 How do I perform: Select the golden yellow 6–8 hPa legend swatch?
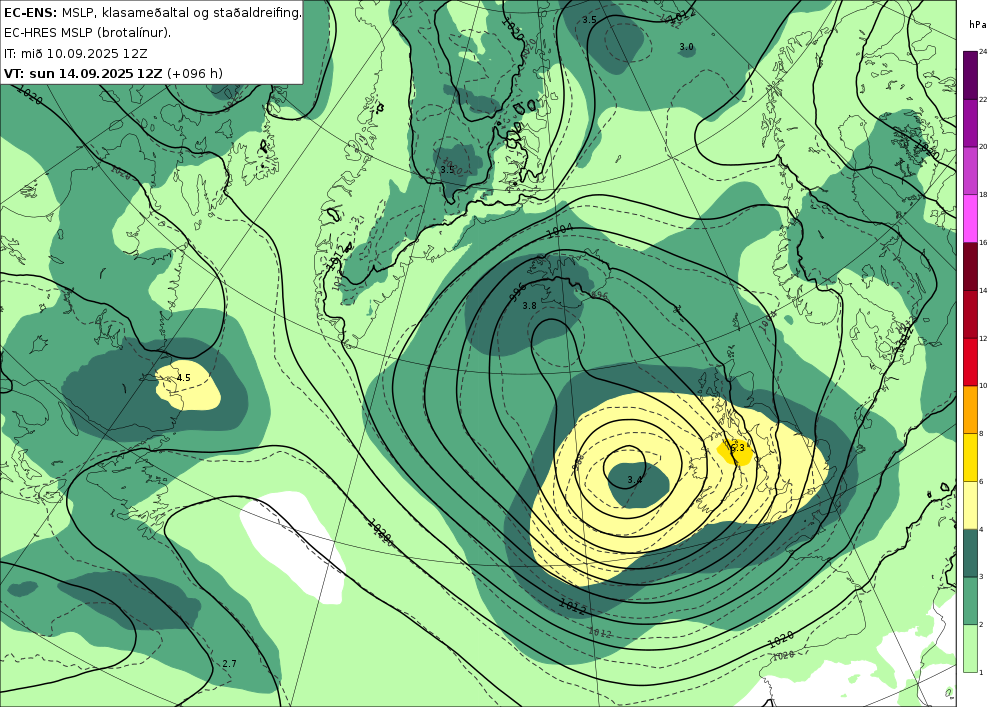(x=971, y=456)
